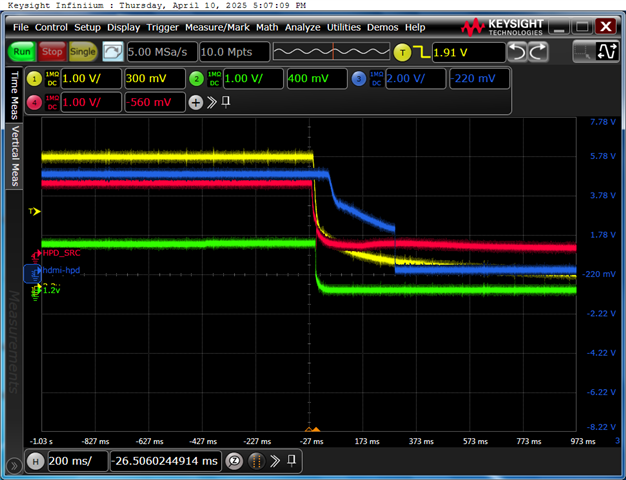Viewport: 626px width, 480px height.
Task: Click the zoom box selection icon
Action: click(583, 52)
